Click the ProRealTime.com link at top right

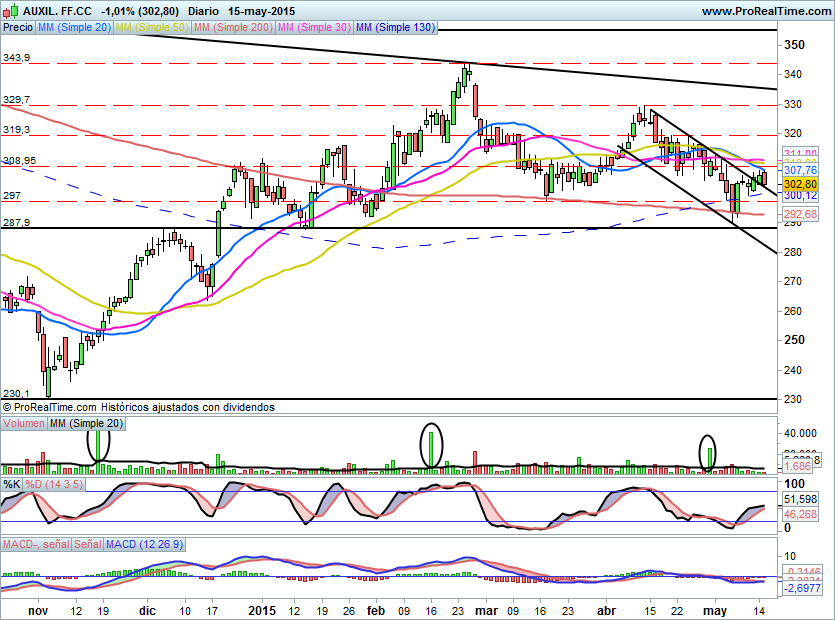764,11
